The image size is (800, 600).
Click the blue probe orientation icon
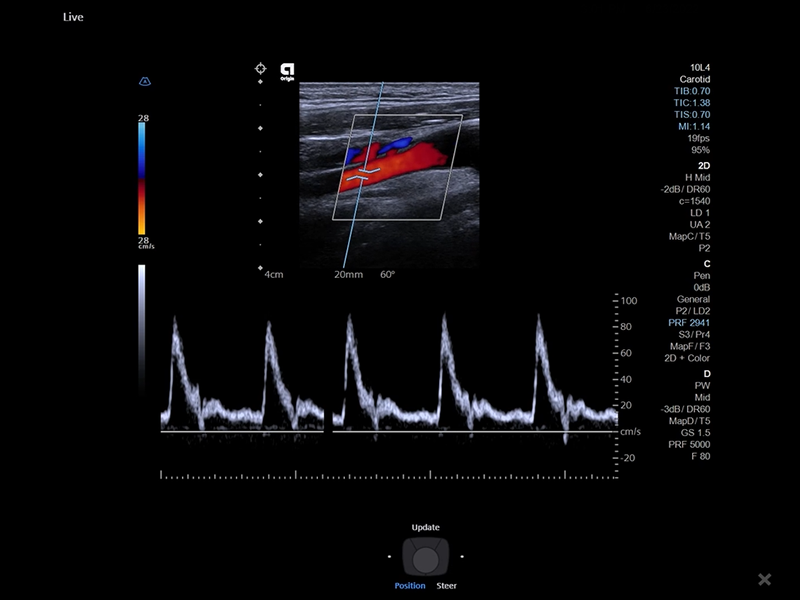click(144, 81)
